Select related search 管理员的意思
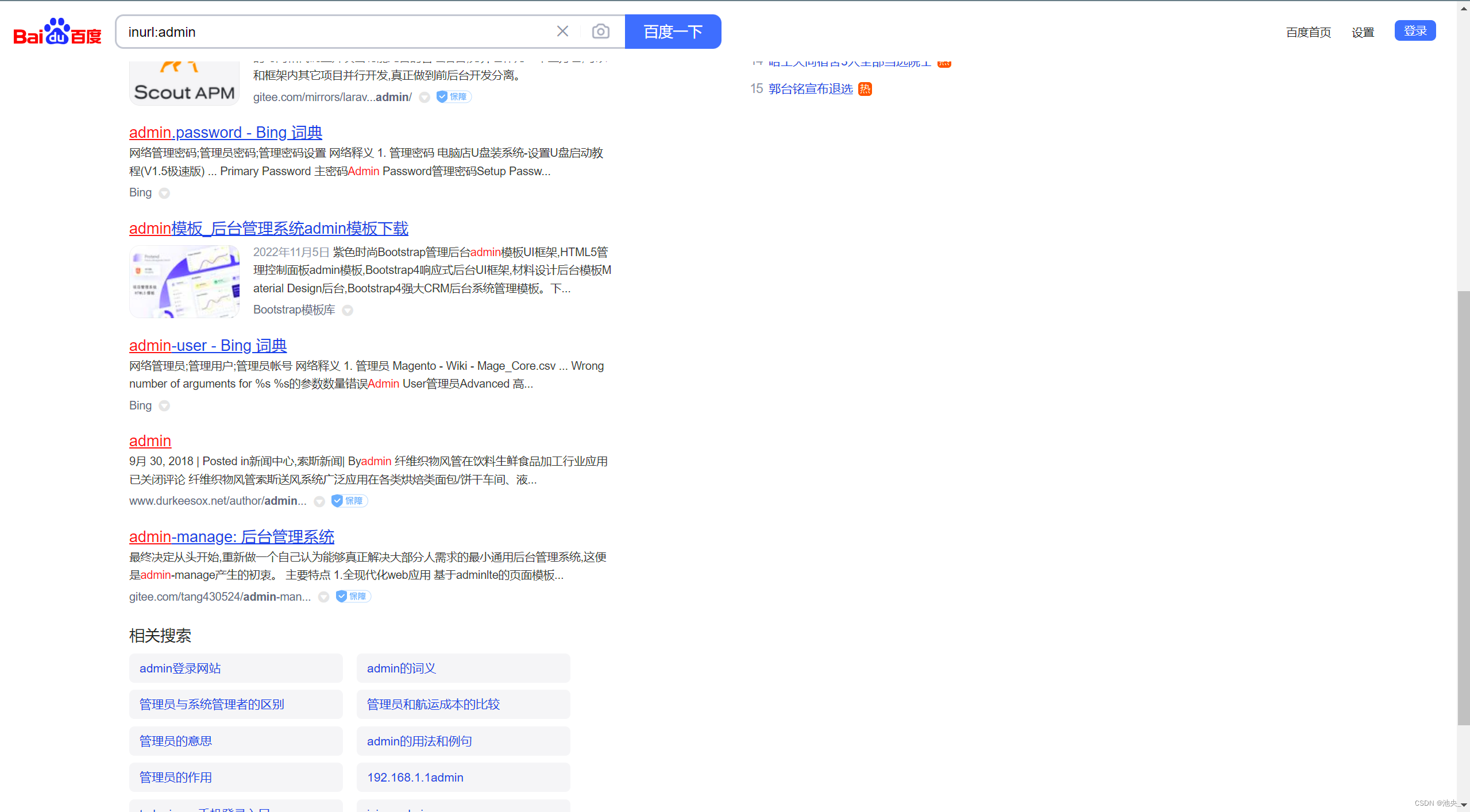The image size is (1470, 812). pyautogui.click(x=236, y=741)
